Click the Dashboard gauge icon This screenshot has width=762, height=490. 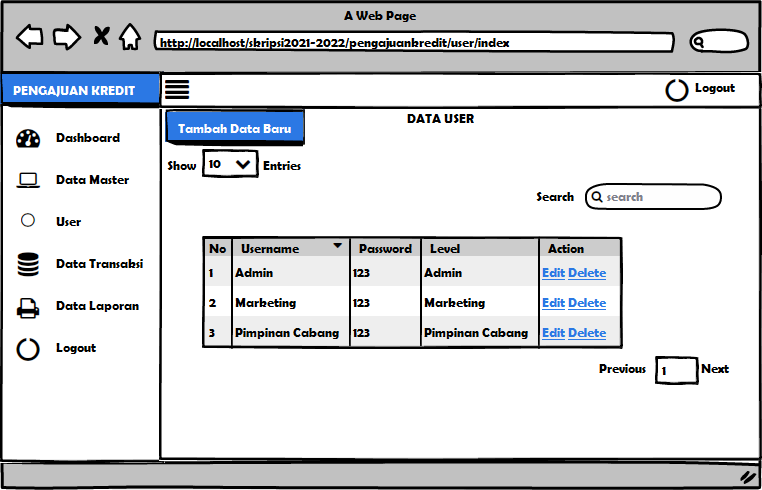(x=28, y=139)
